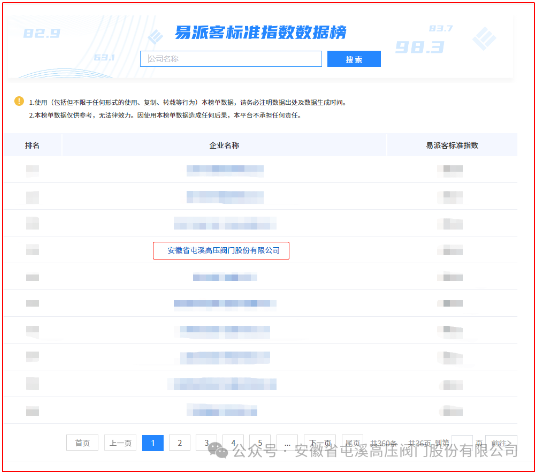Screen dimensions: 537x473
Task: Click the WeChat logo in the watermark
Action: pos(218,450)
